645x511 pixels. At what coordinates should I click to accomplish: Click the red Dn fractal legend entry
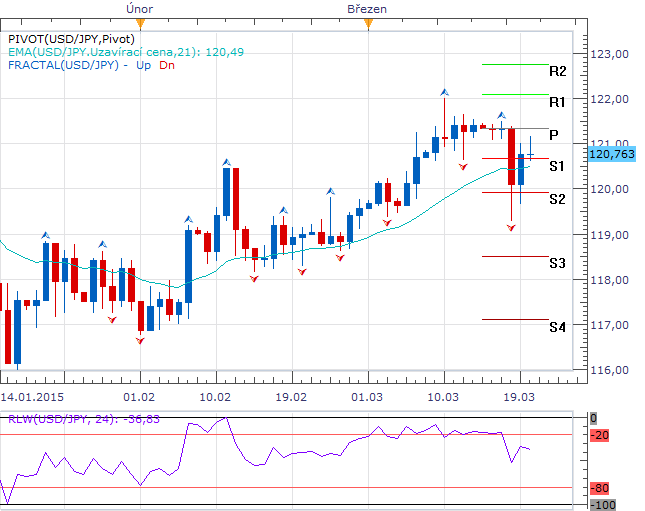click(x=166, y=66)
